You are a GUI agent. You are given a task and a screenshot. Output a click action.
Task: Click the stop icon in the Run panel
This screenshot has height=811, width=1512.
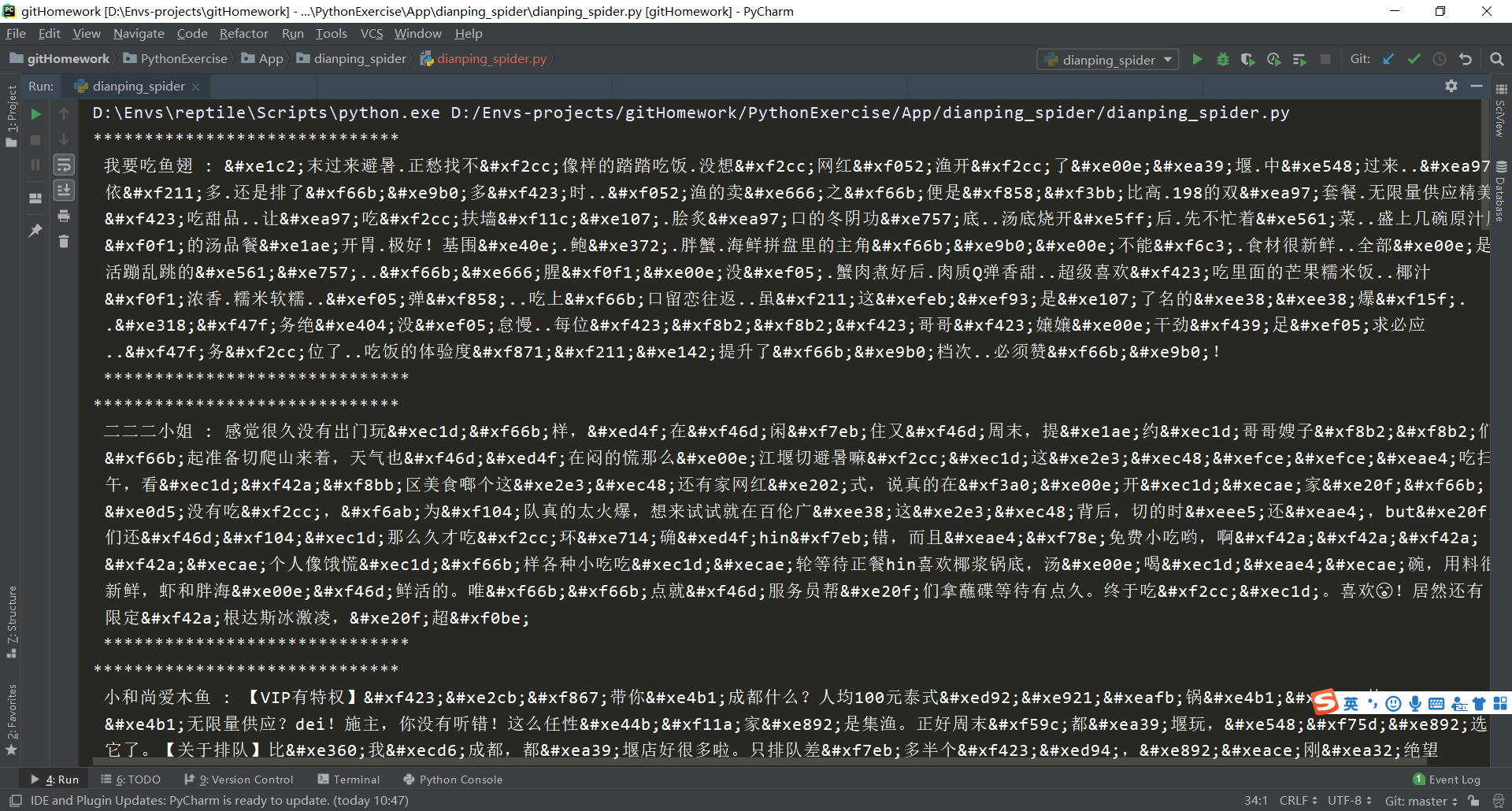tap(35, 139)
